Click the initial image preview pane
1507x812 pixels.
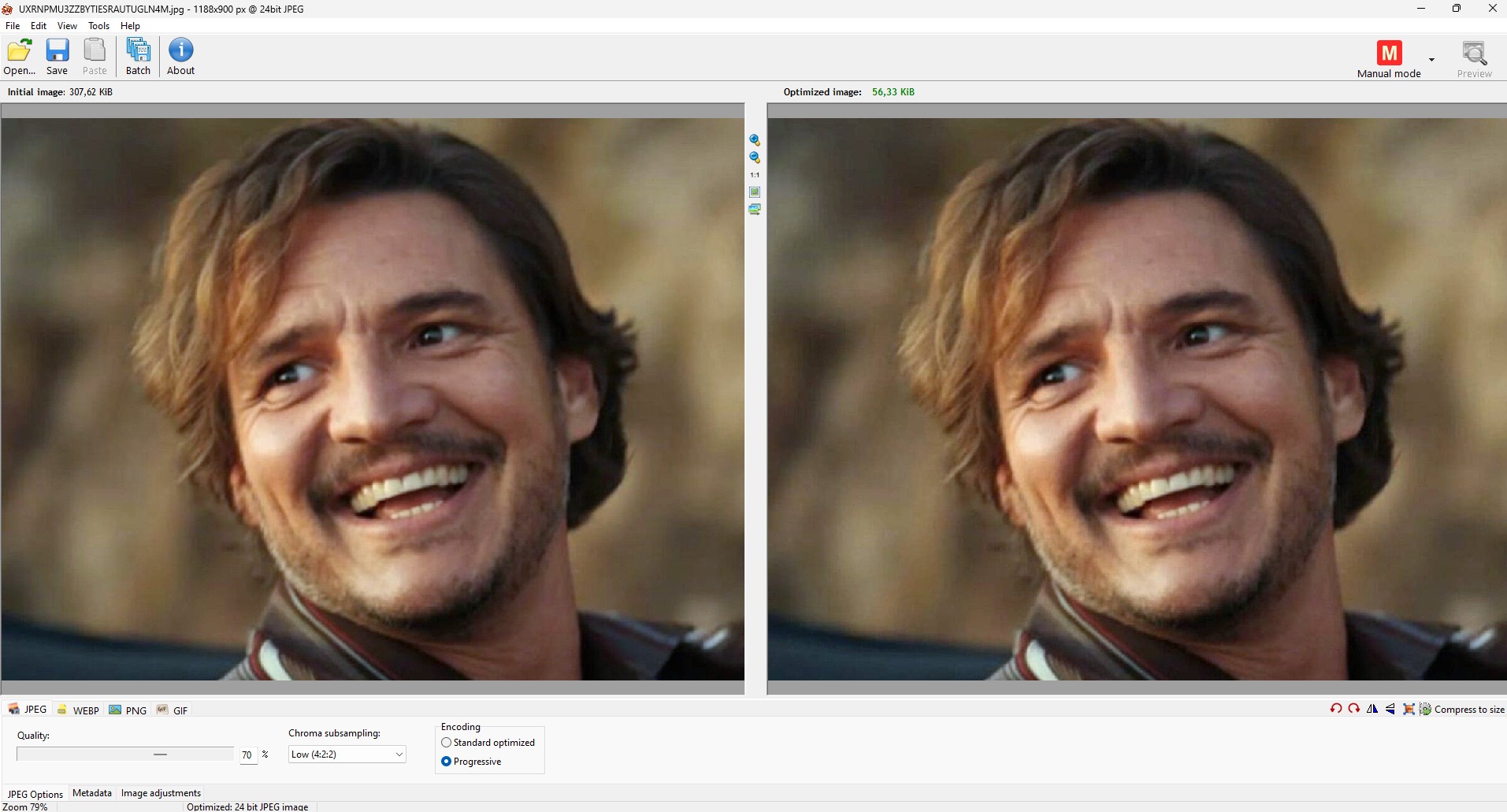point(373,399)
